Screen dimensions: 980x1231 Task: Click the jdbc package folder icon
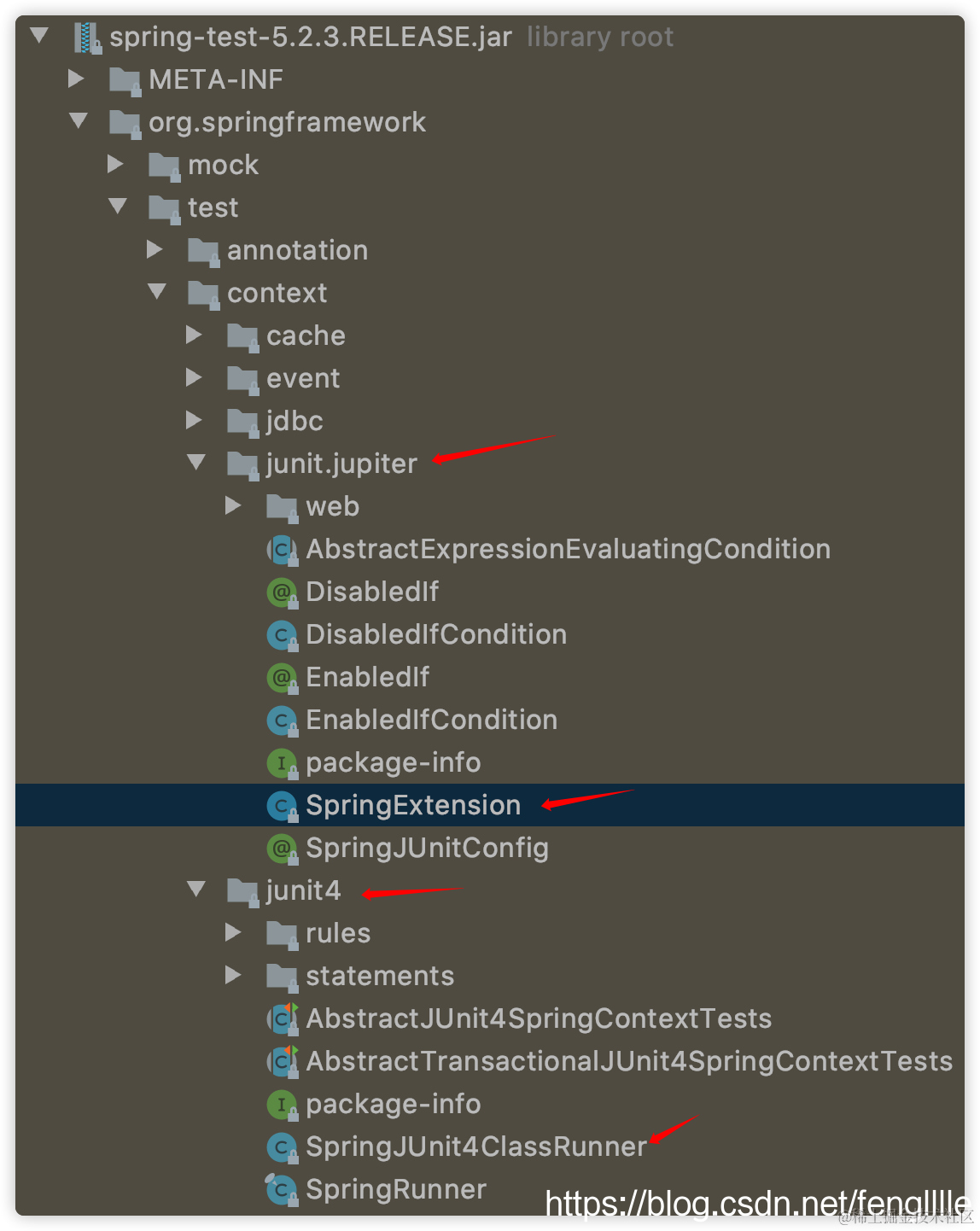(243, 423)
